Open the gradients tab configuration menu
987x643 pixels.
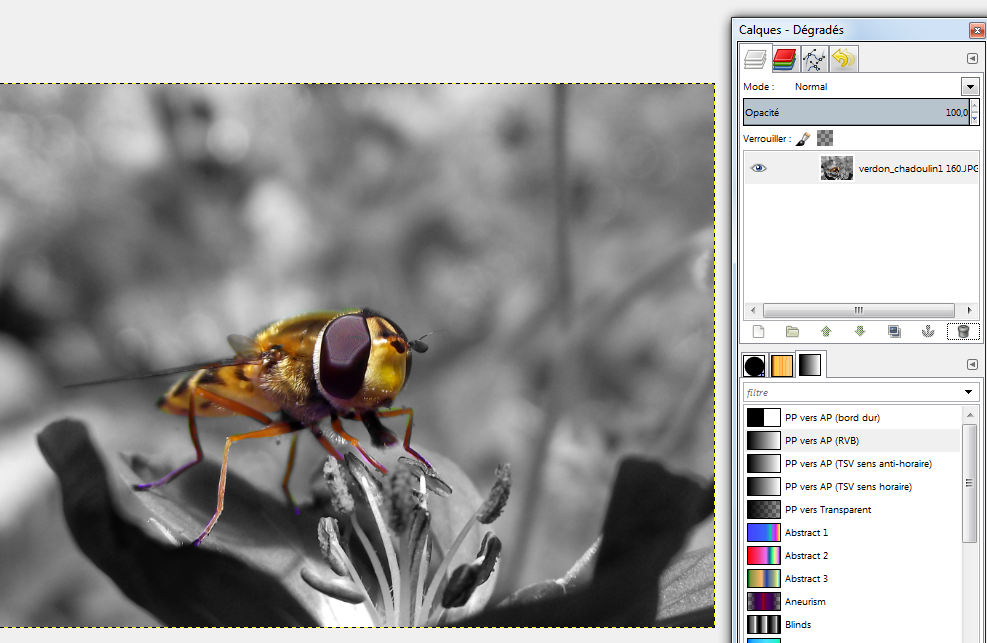point(972,364)
